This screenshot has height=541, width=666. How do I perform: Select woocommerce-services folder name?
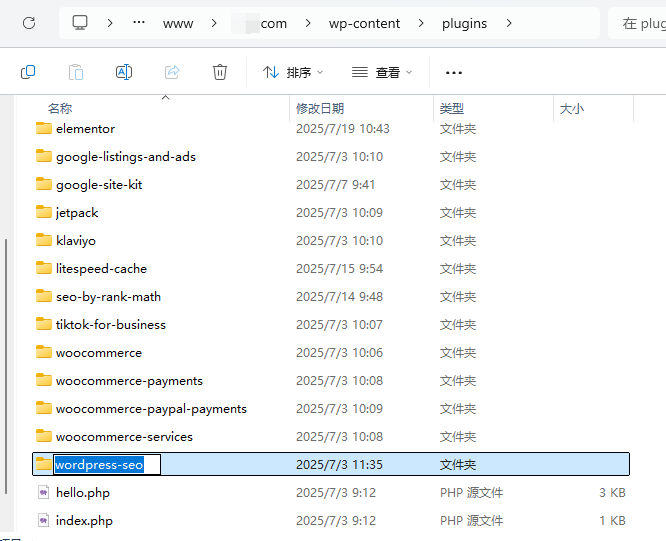click(124, 437)
